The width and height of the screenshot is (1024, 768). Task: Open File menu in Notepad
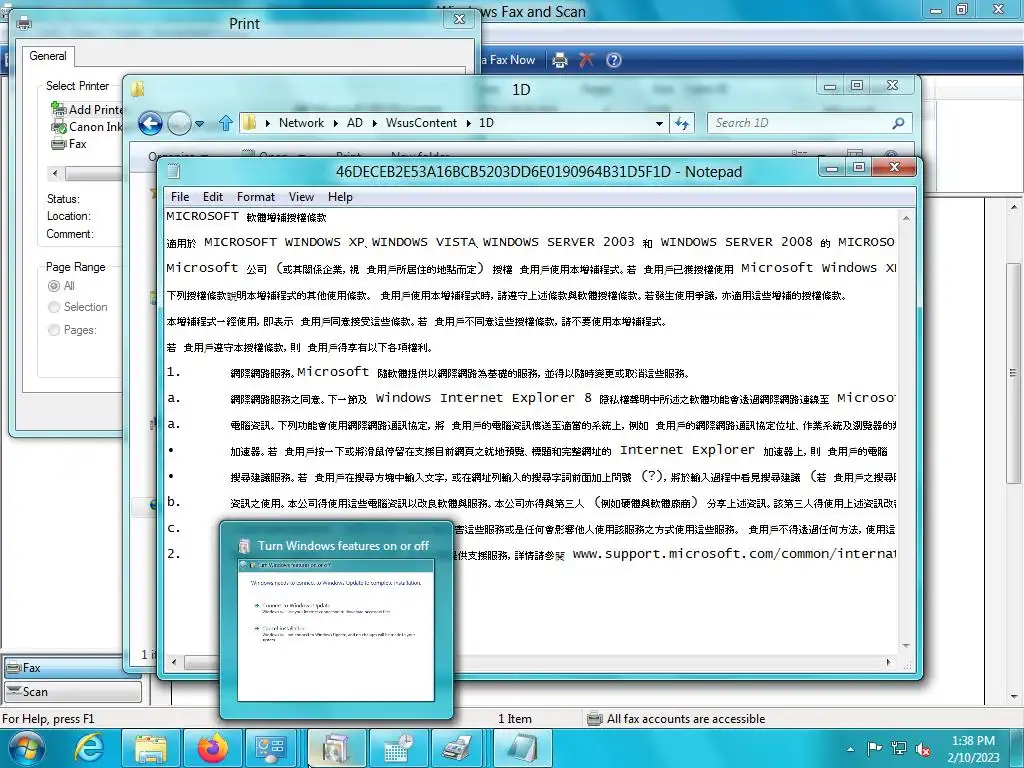pyautogui.click(x=180, y=197)
